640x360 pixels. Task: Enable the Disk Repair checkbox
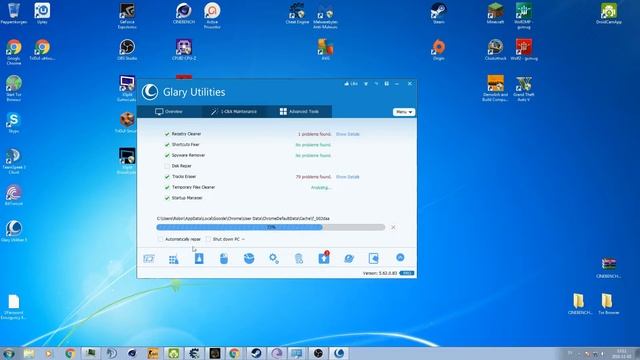(x=167, y=166)
